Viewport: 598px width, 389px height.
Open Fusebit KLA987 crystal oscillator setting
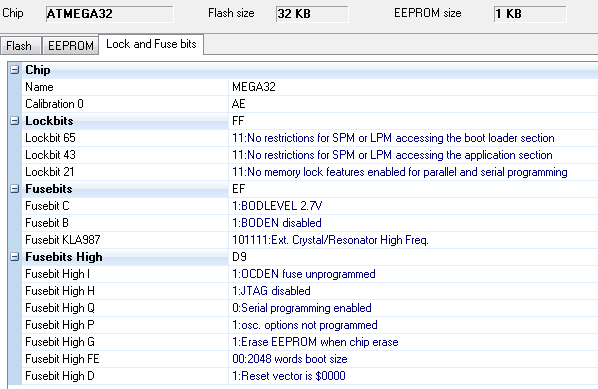click(x=330, y=240)
